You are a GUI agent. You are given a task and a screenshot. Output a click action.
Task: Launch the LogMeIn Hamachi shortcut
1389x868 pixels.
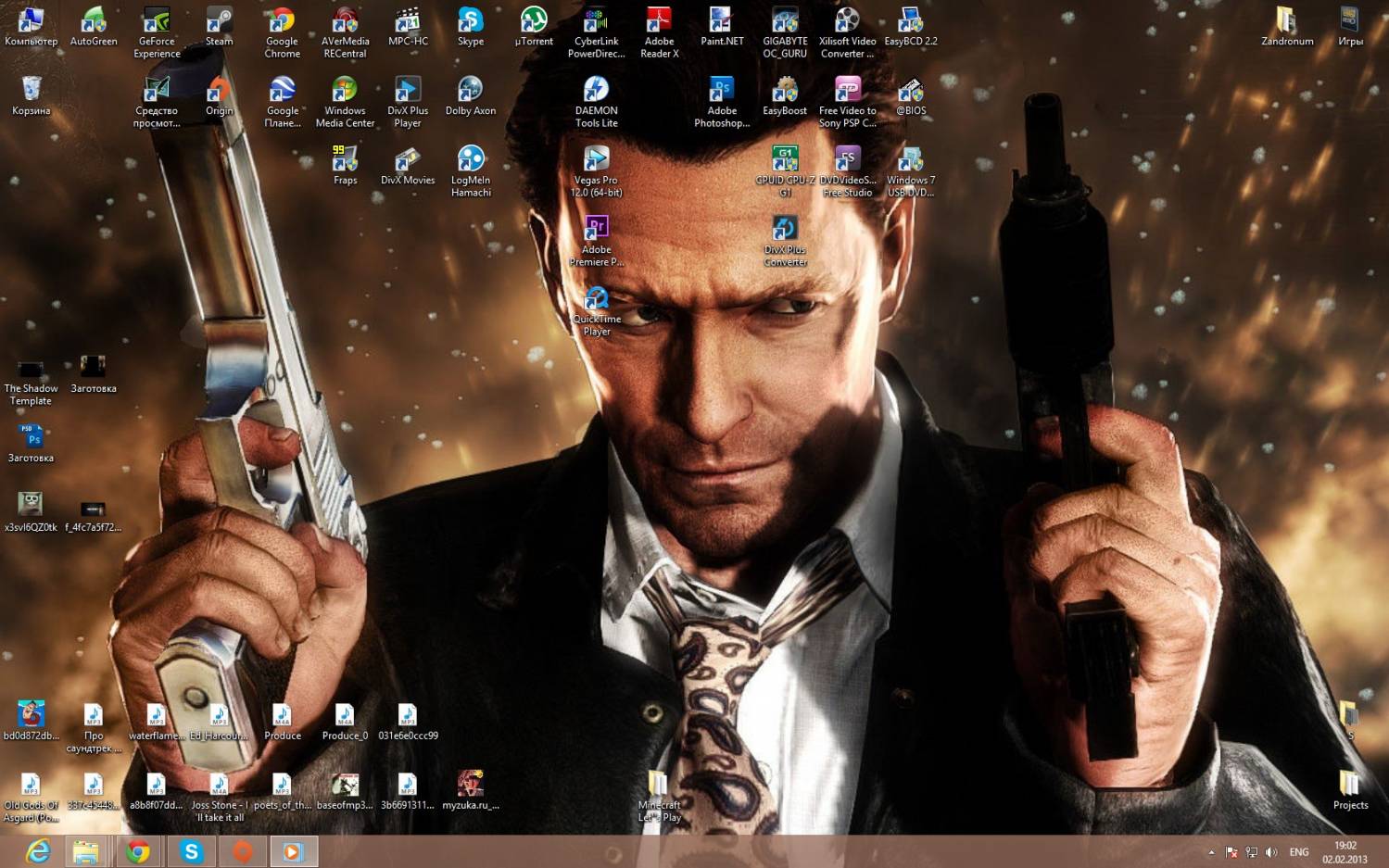click(x=471, y=171)
